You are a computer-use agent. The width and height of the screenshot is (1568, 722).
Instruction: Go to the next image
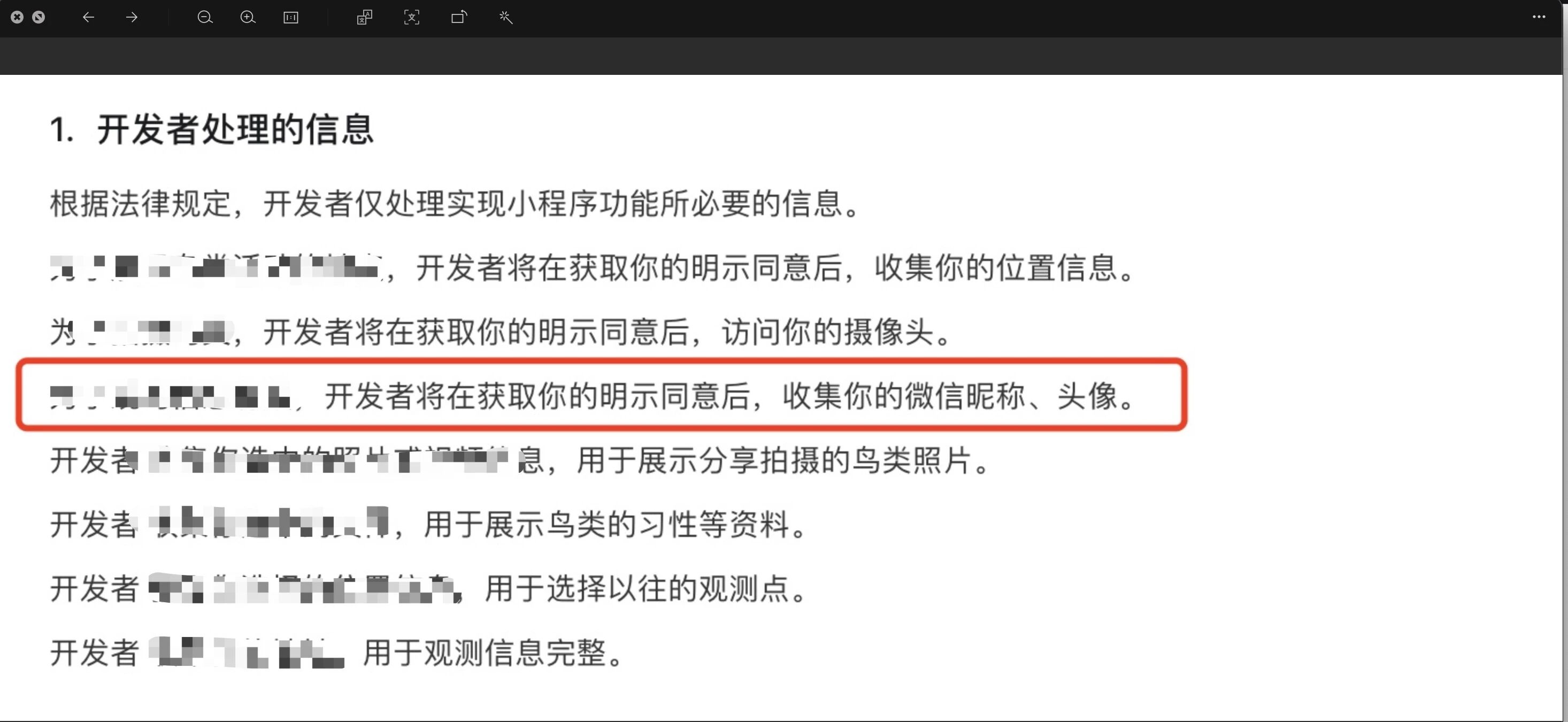point(132,17)
